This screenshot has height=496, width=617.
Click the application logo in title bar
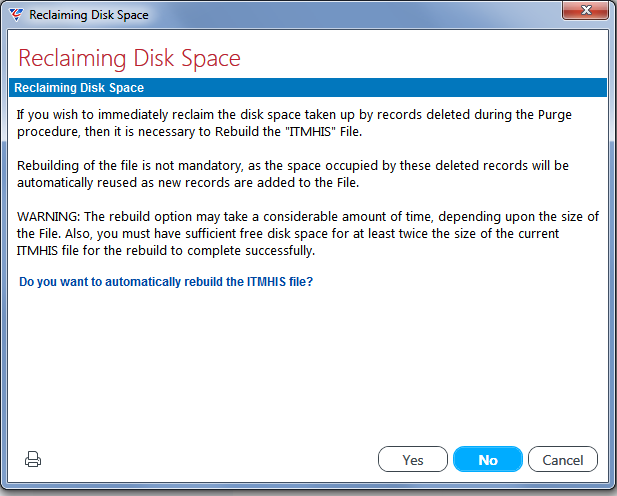click(16, 15)
